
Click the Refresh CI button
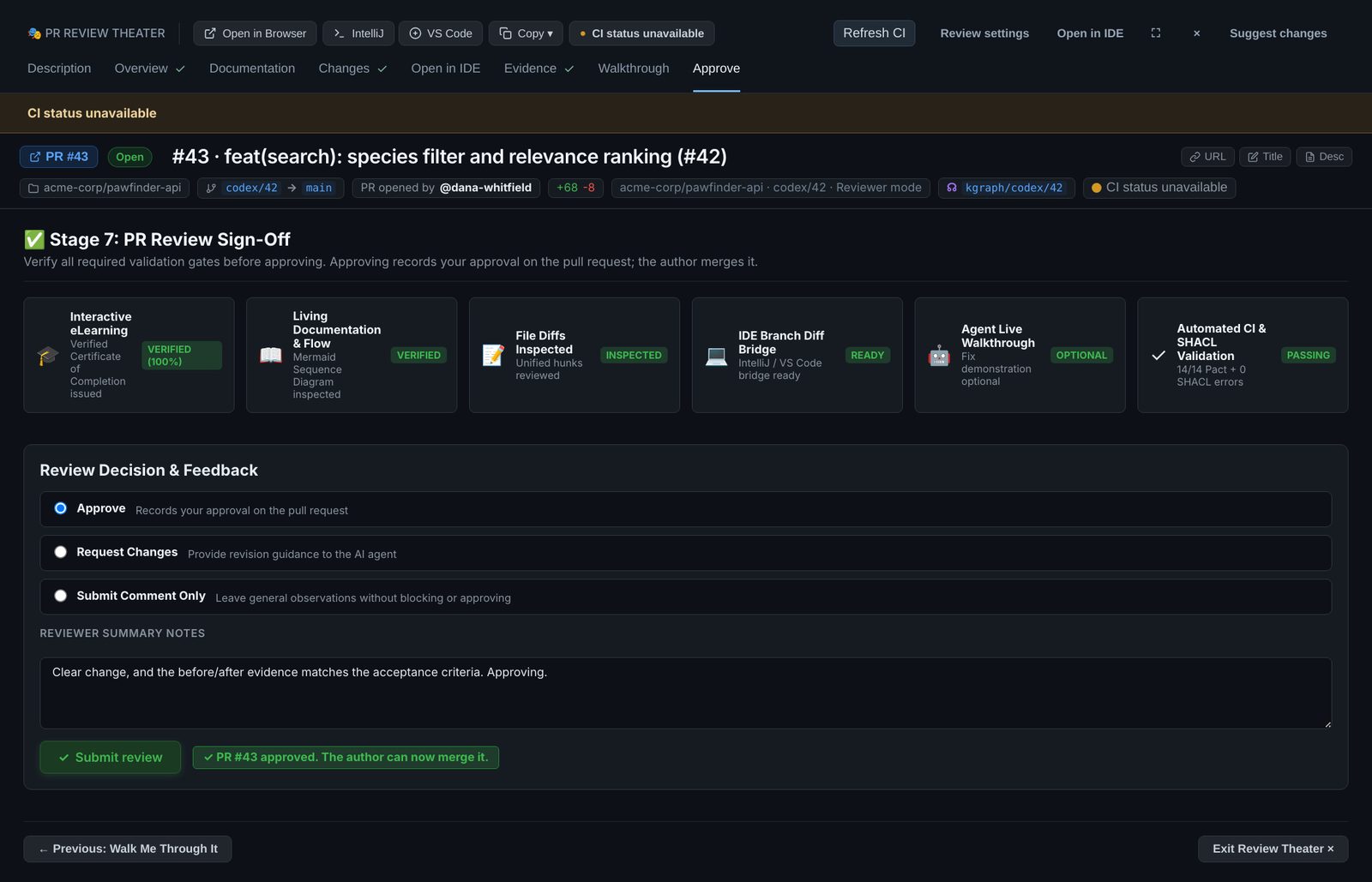(874, 33)
